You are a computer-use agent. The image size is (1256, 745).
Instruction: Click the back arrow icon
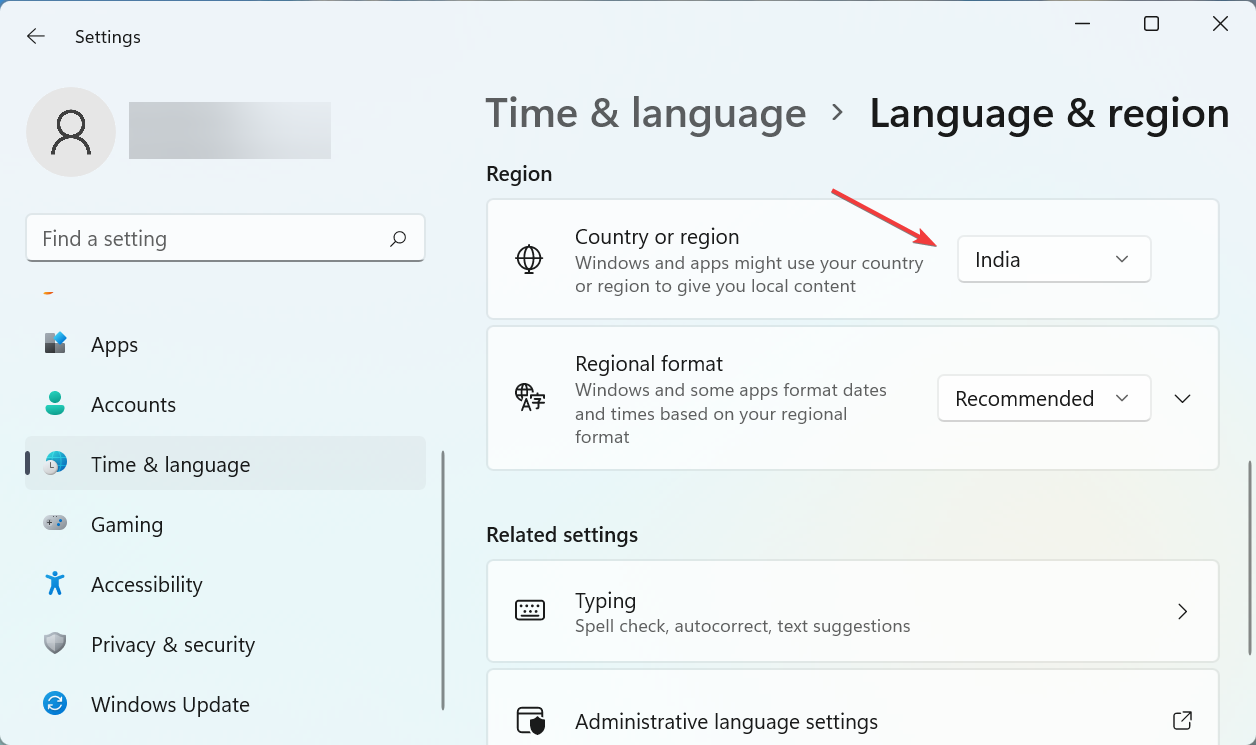[x=36, y=37]
